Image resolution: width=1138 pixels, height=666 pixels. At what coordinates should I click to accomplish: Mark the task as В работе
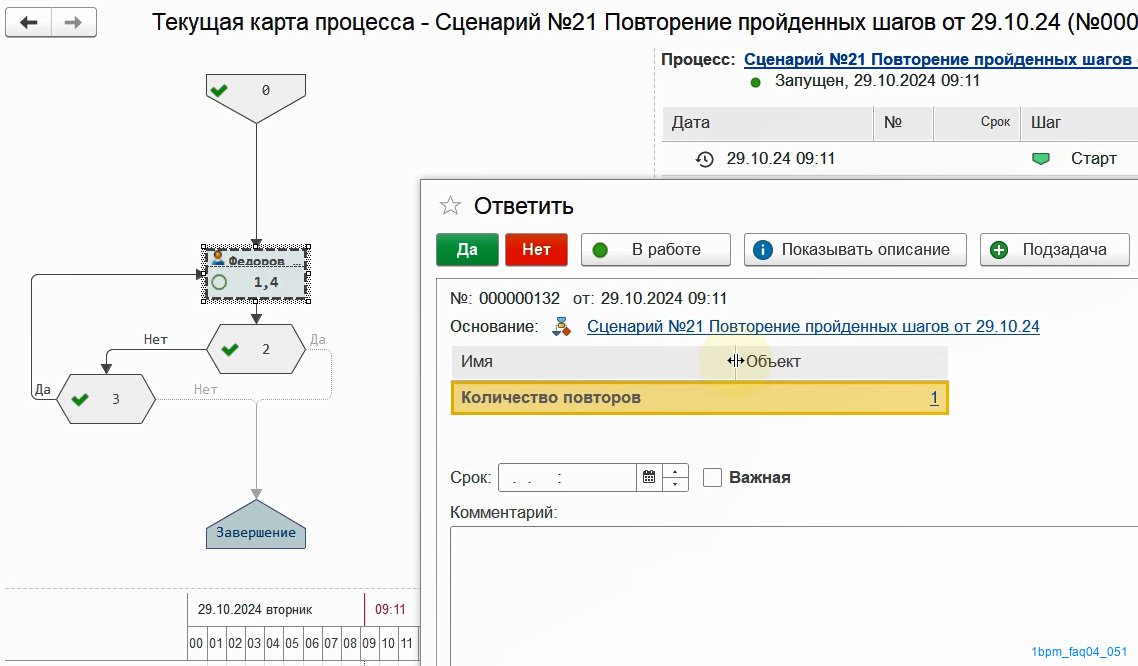click(656, 250)
